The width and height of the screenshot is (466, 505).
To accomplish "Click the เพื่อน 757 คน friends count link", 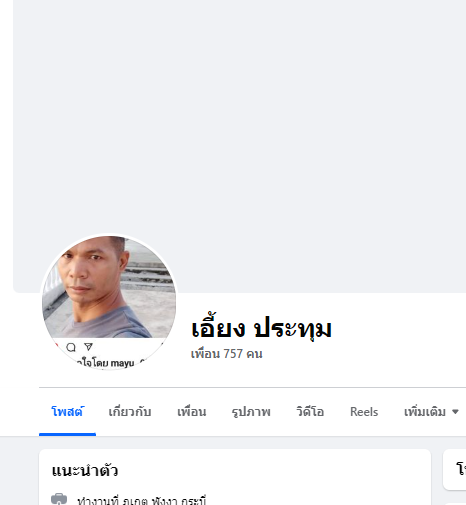I will click(x=227, y=354).
